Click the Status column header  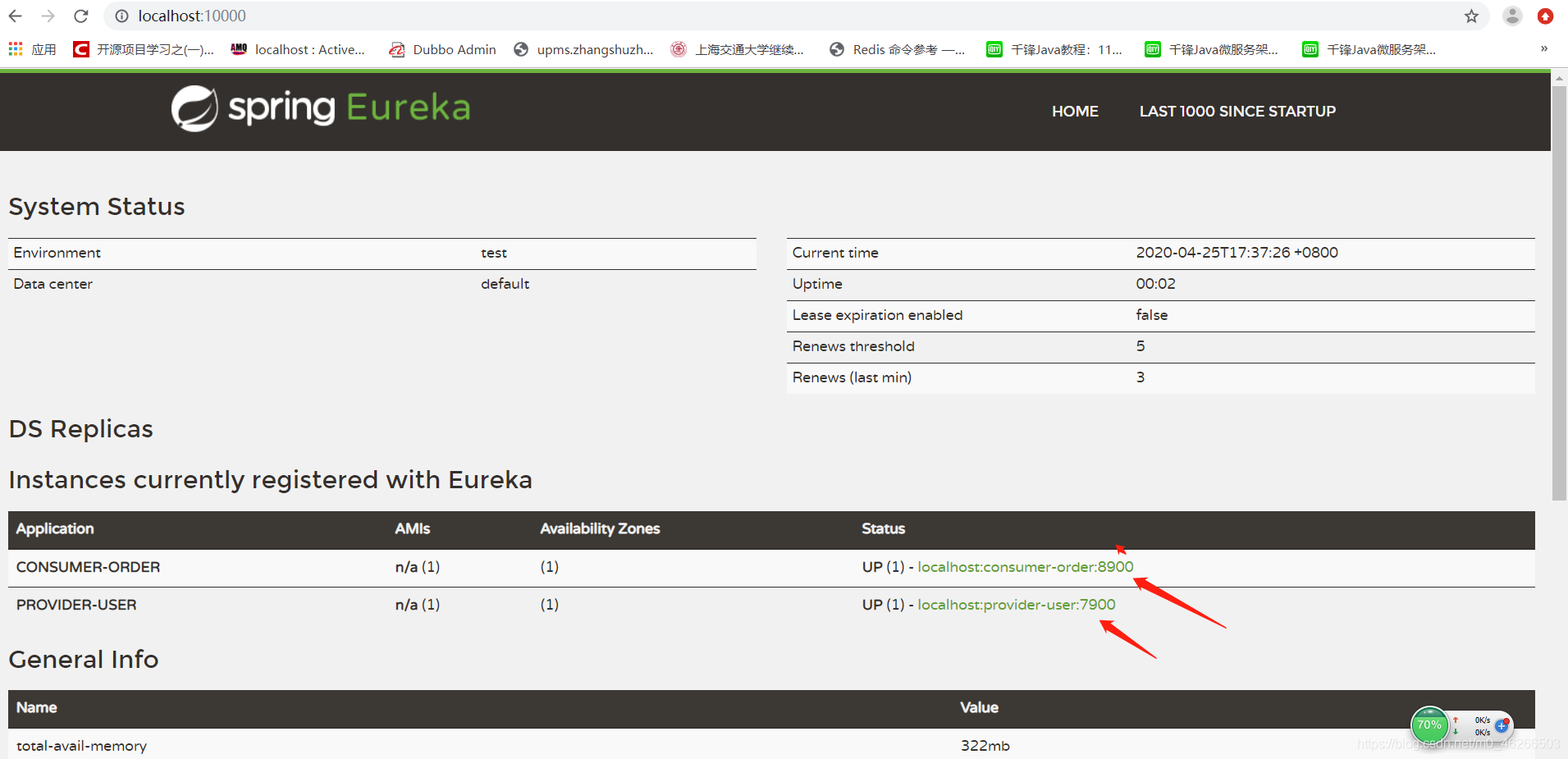pos(883,528)
